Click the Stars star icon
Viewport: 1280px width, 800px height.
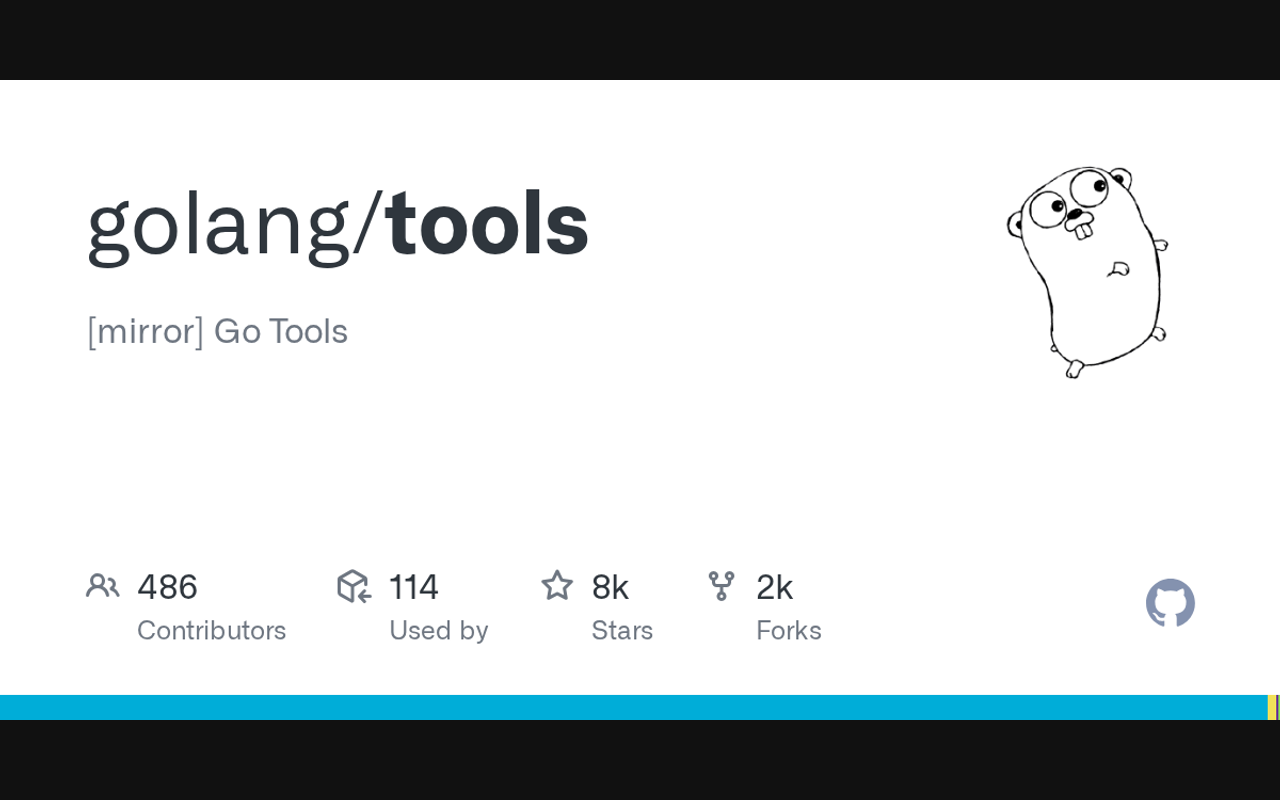[x=557, y=585]
